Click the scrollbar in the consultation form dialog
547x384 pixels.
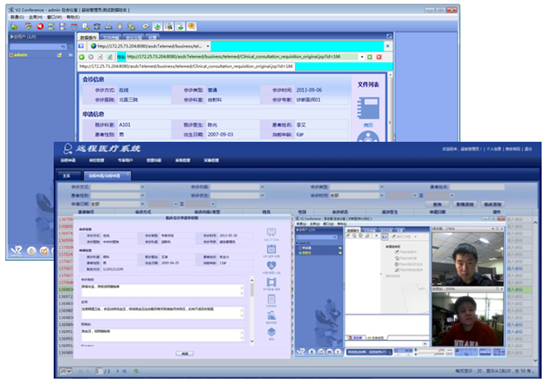(252, 310)
